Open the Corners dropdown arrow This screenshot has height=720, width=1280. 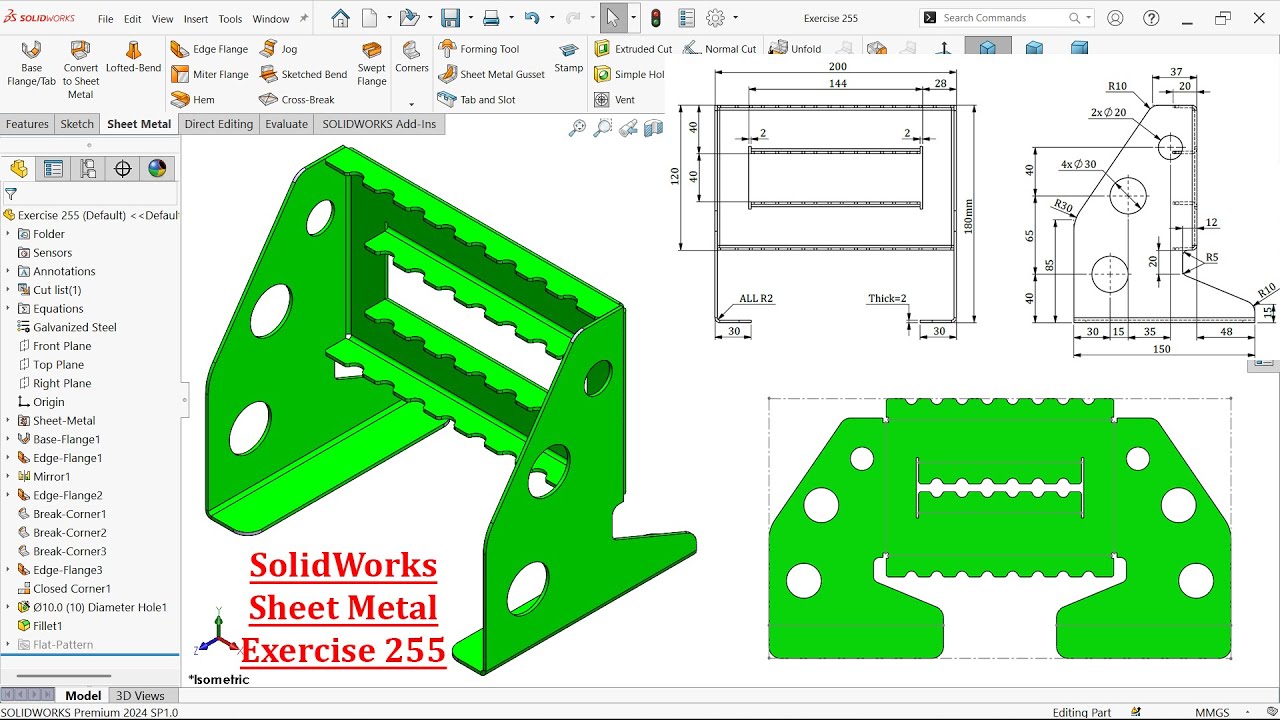(x=411, y=104)
